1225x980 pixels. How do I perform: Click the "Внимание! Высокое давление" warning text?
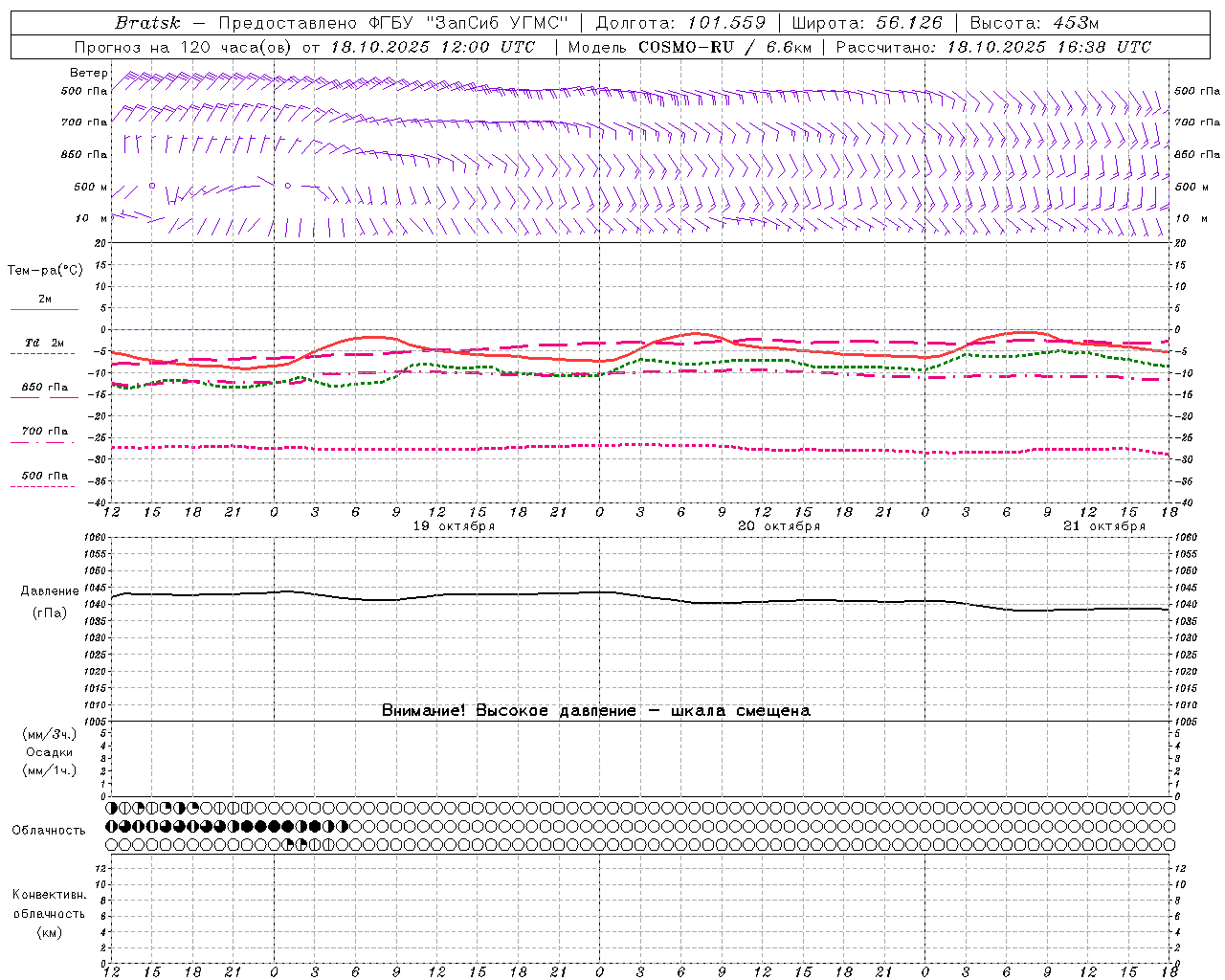tap(509, 711)
